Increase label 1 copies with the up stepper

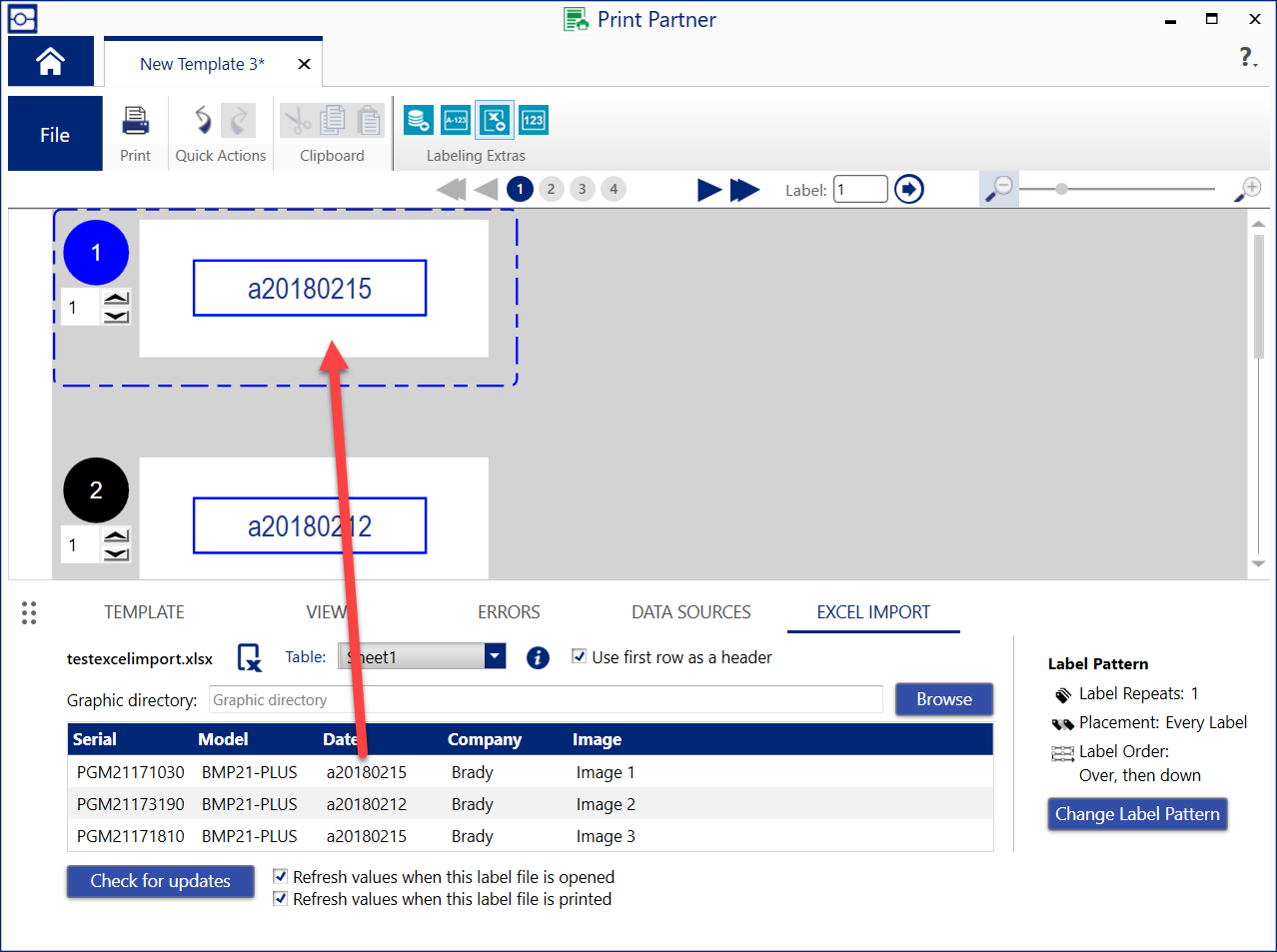[x=117, y=297]
